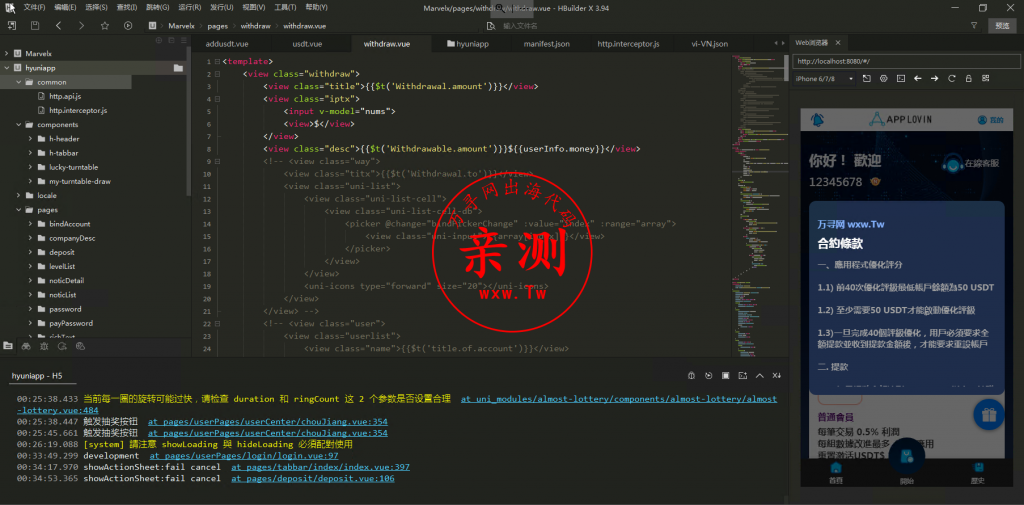
Task: Switch to the manifest.json tab
Action: [546, 44]
